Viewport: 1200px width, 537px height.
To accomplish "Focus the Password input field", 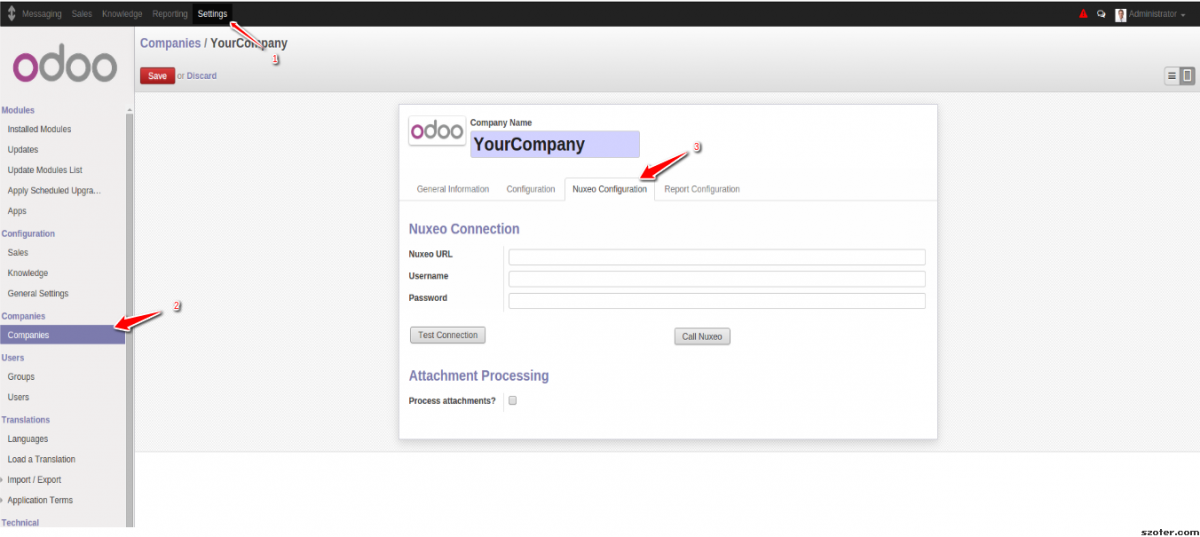I will click(x=717, y=301).
